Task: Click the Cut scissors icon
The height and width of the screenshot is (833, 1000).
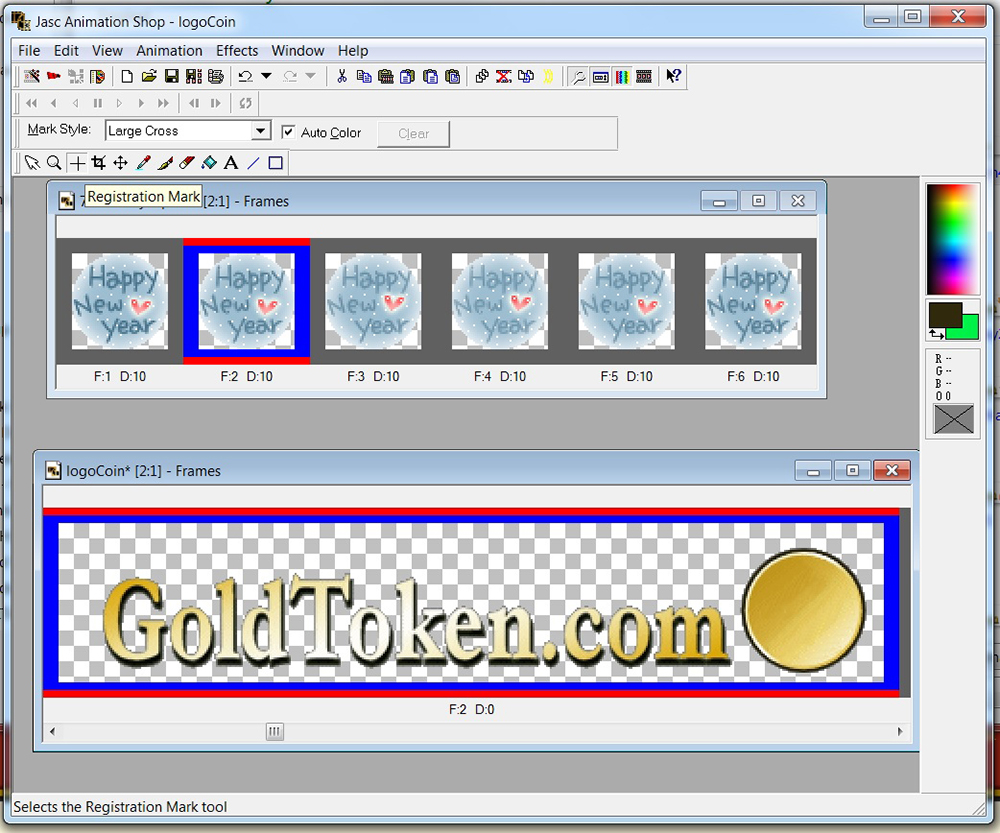Action: point(341,76)
